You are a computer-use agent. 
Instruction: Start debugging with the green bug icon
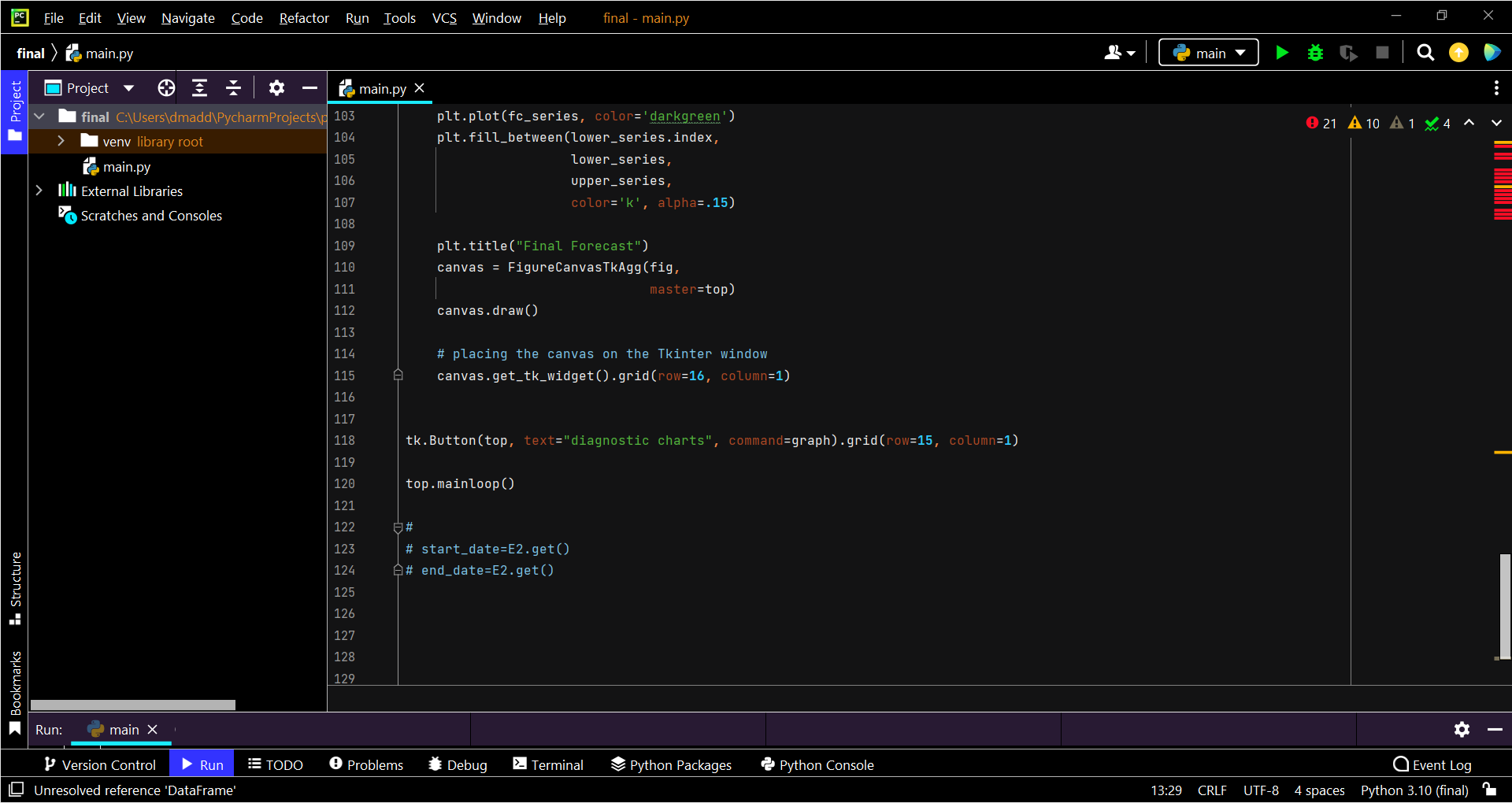(x=1315, y=53)
